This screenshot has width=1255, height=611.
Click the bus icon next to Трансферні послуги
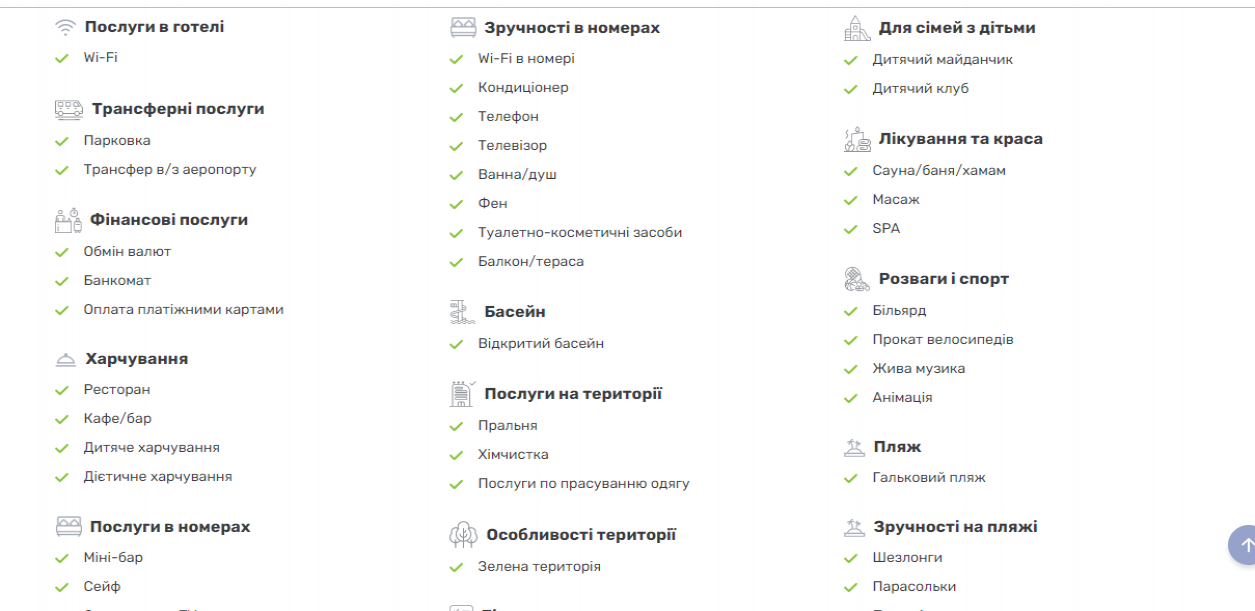(69, 109)
